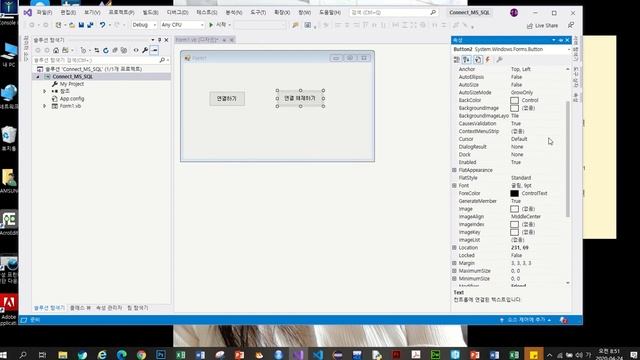The image size is (640, 360).
Task: Open the 보기(V) menu
Action: coord(92,13)
